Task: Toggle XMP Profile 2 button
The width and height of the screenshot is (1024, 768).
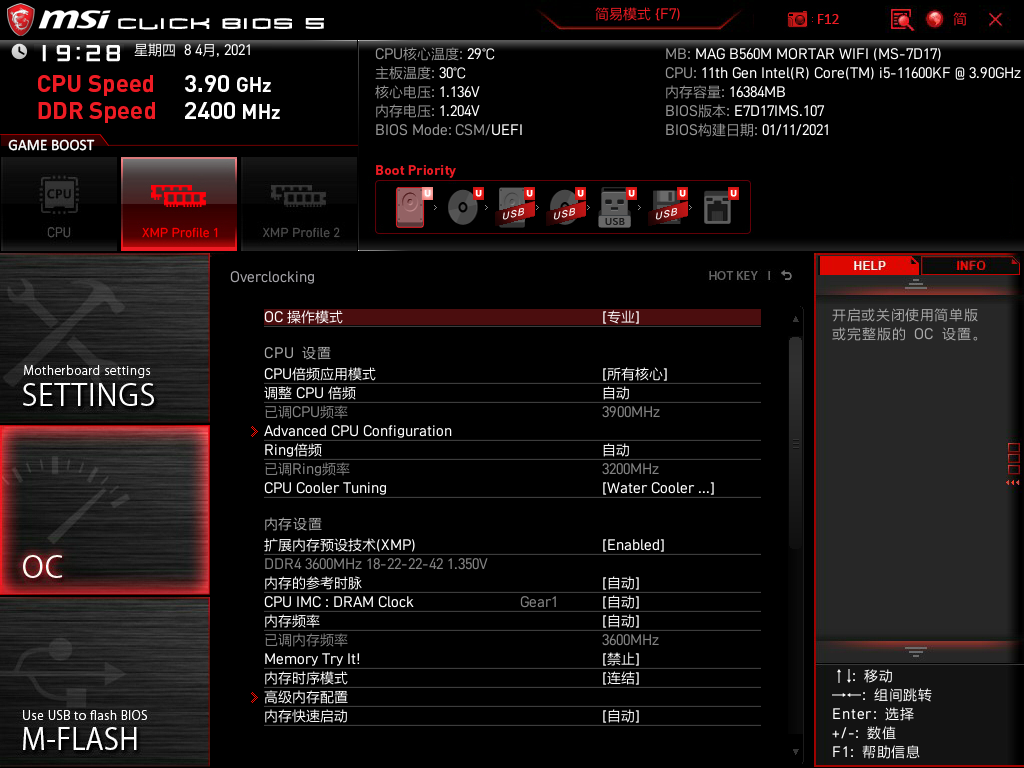Action: pyautogui.click(x=300, y=204)
